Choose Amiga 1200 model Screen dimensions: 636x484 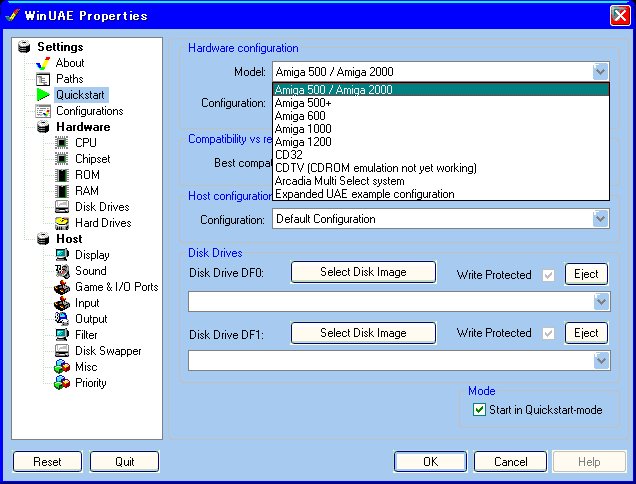tap(441, 142)
